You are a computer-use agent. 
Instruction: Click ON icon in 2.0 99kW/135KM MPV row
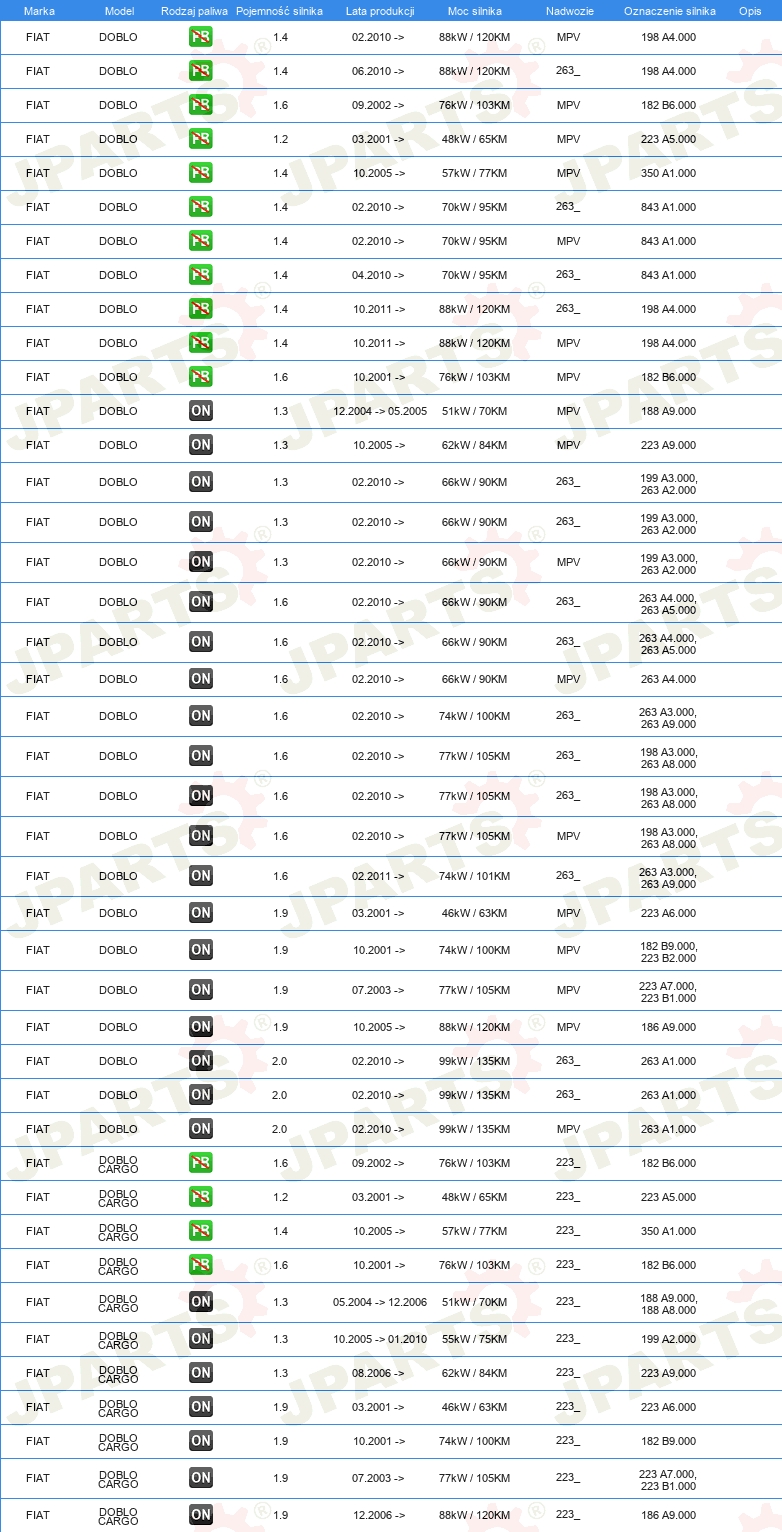[x=201, y=1129]
